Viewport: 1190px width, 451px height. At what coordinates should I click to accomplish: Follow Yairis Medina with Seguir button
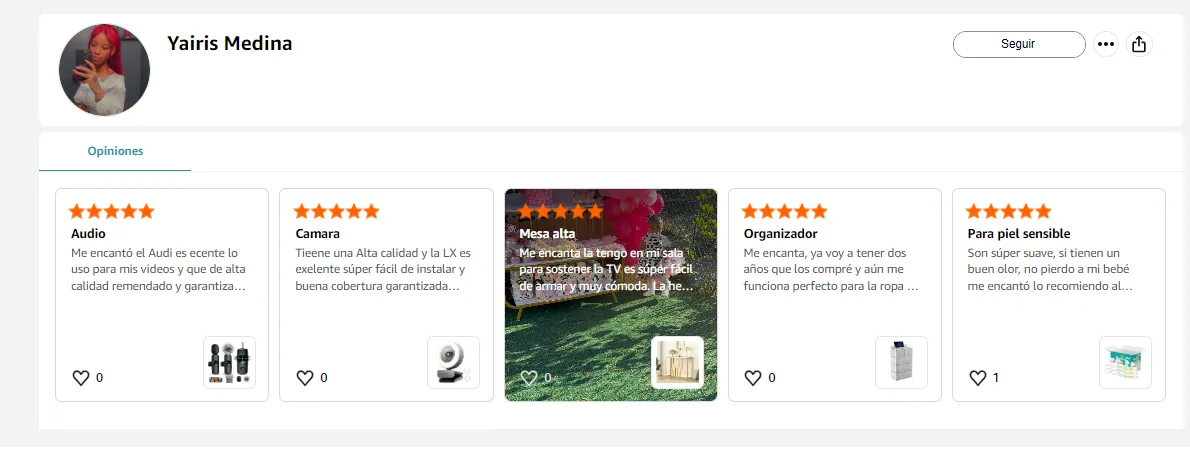1018,44
